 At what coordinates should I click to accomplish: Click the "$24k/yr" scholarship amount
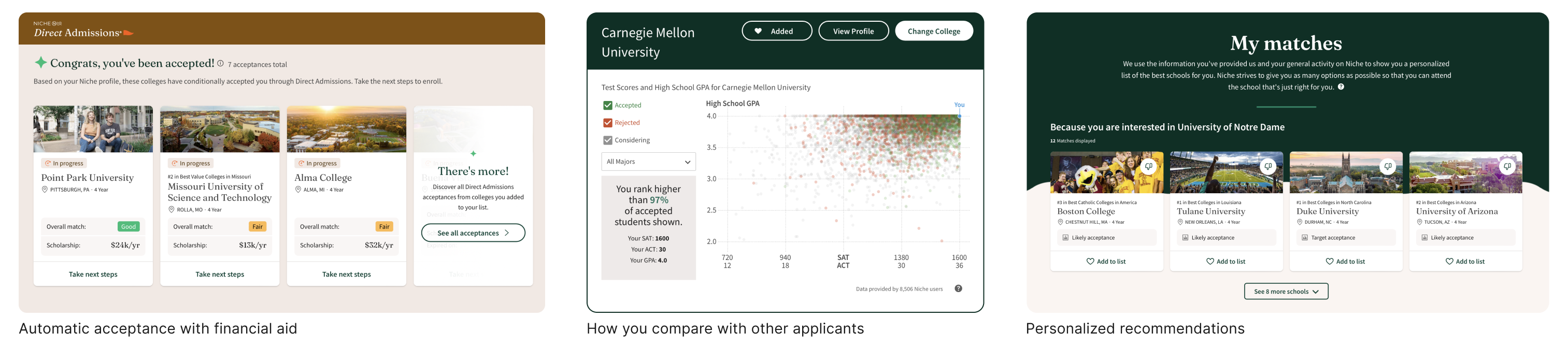(125, 245)
